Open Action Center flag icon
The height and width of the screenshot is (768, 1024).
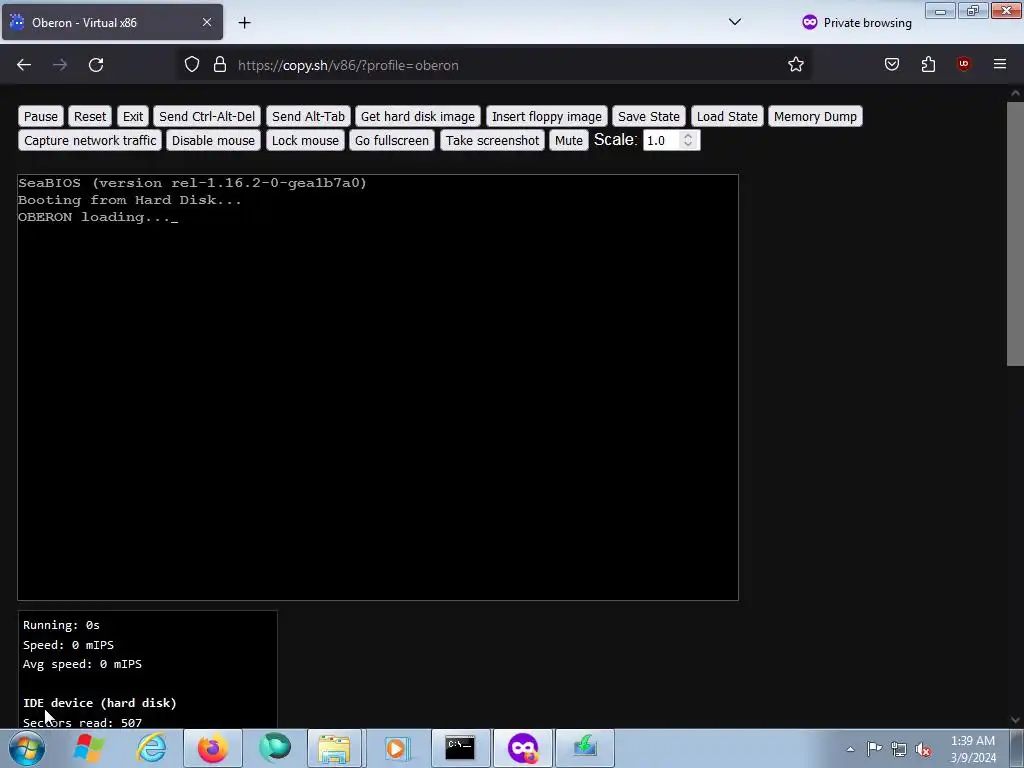pos(874,749)
